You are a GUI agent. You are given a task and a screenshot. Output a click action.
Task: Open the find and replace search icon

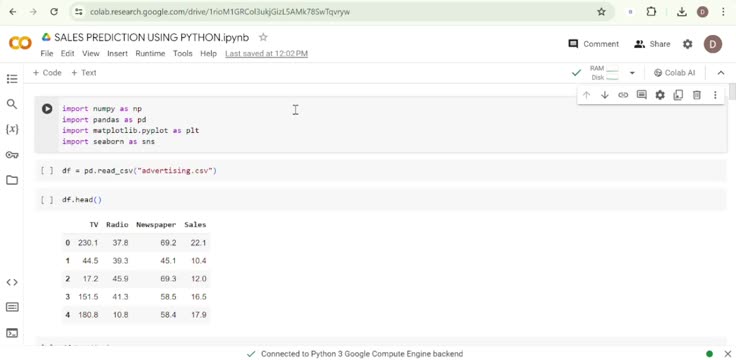tap(12, 104)
